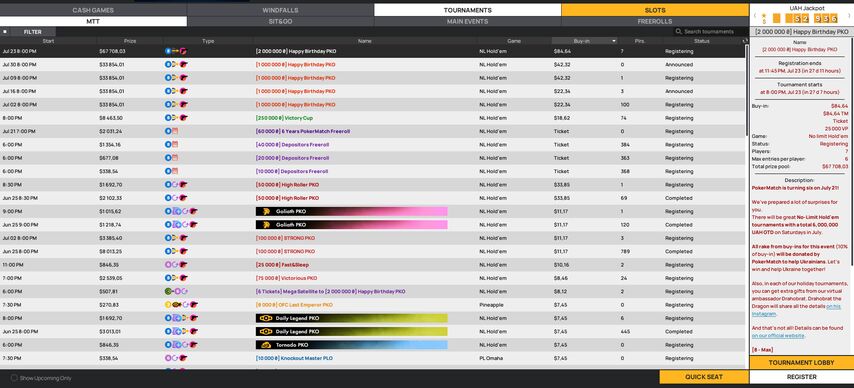Screen dimensions: 854x388
Task: Toggle the Show Upcoming Only checkbox
Action: (x=14, y=378)
